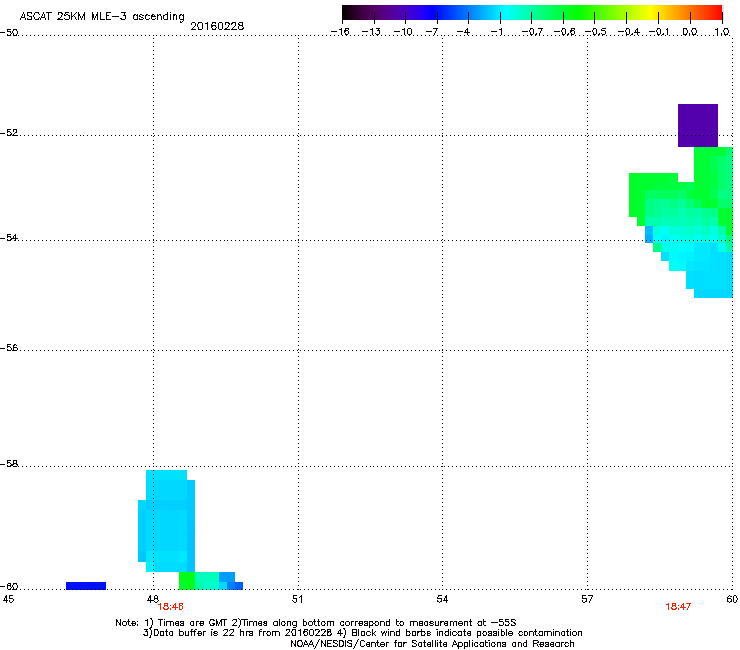Click the yellow section of the color scale
Viewport: 740px width, 650px height.
649,13
